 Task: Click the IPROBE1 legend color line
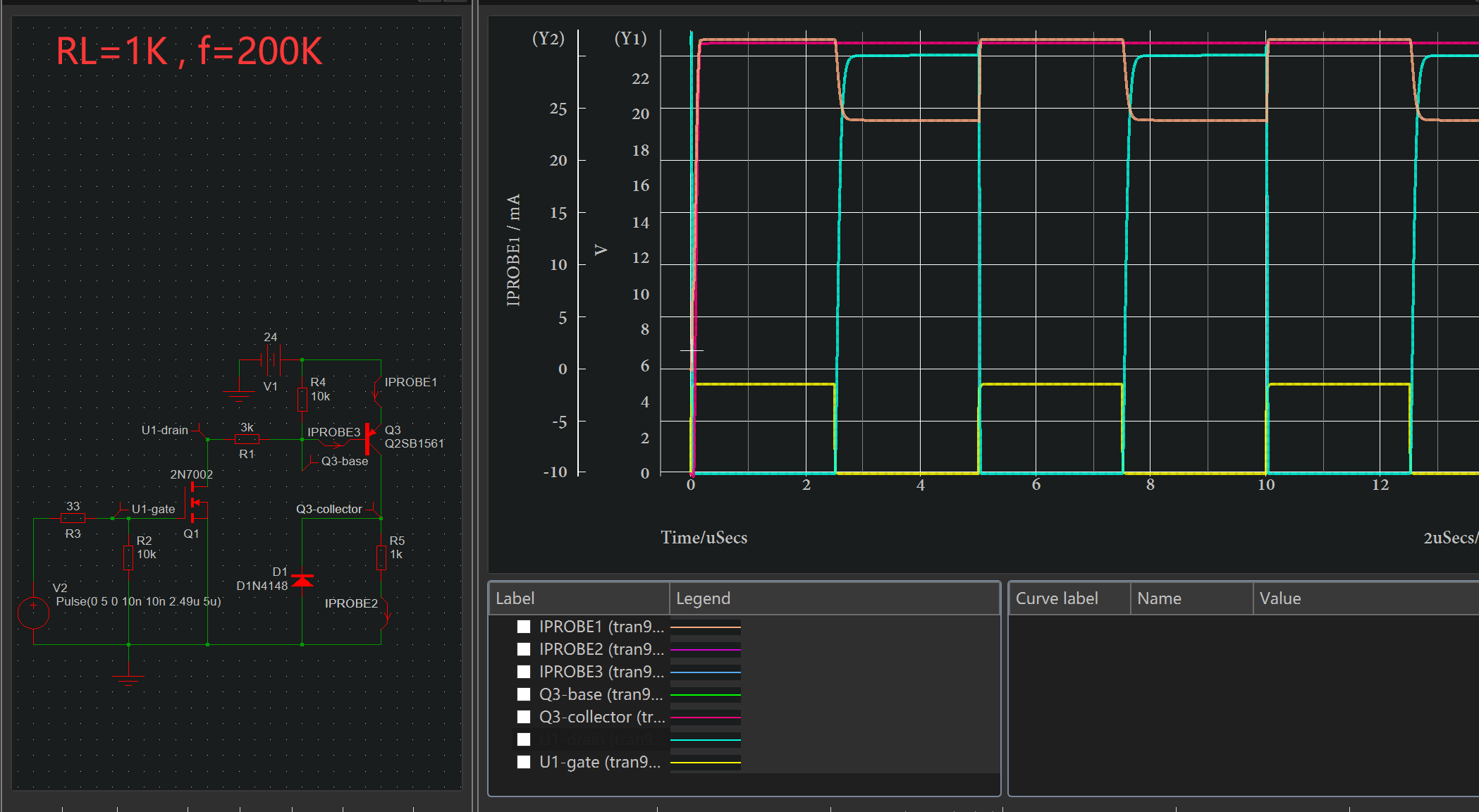[x=705, y=627]
